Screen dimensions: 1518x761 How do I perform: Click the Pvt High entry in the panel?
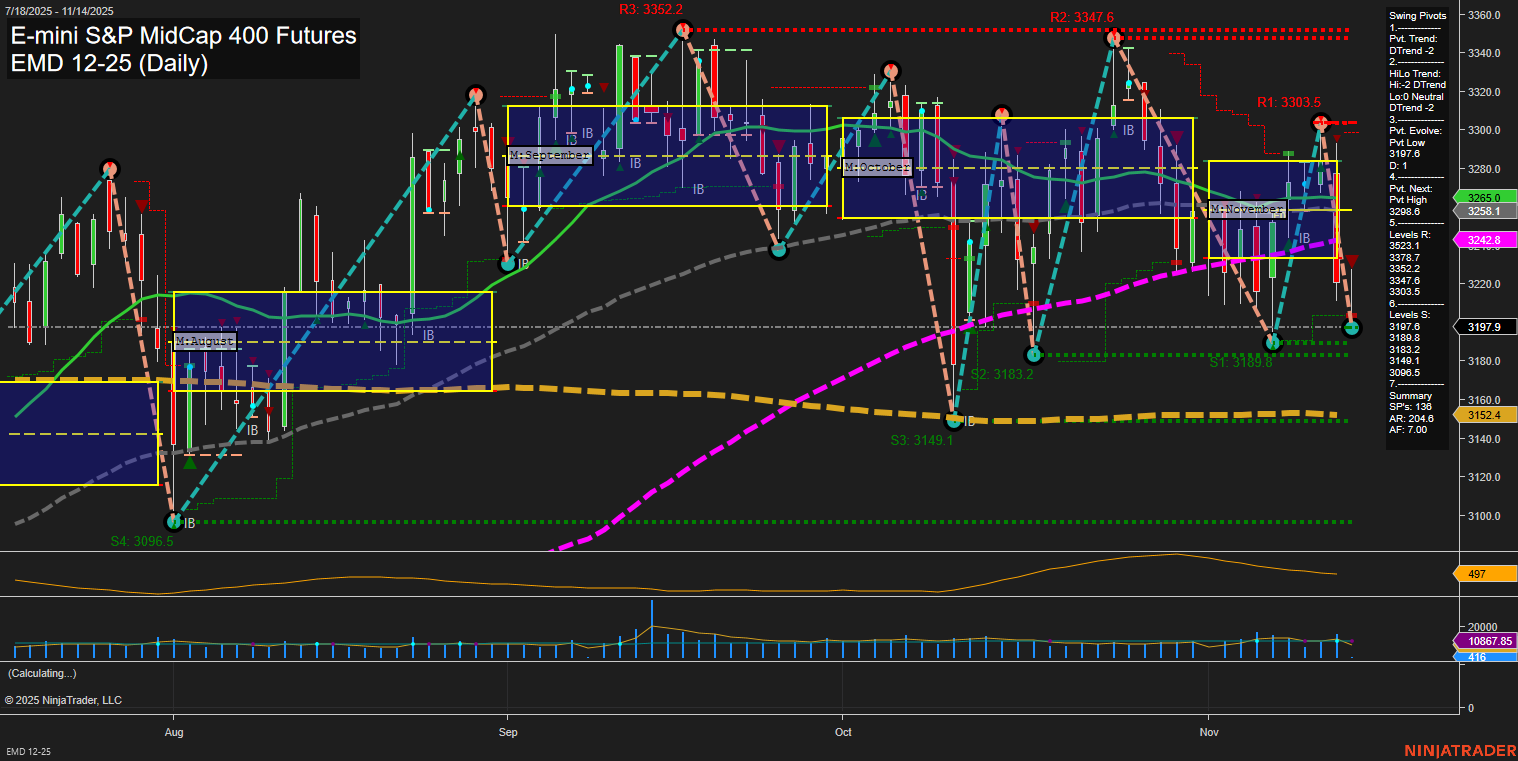coord(1408,200)
